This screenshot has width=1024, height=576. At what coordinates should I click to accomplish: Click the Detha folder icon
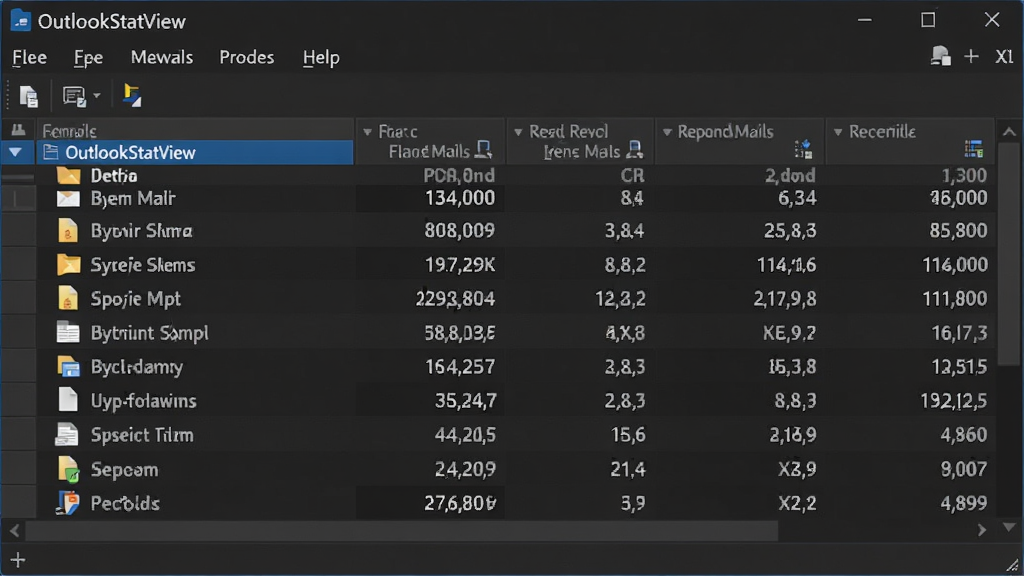coord(68,175)
